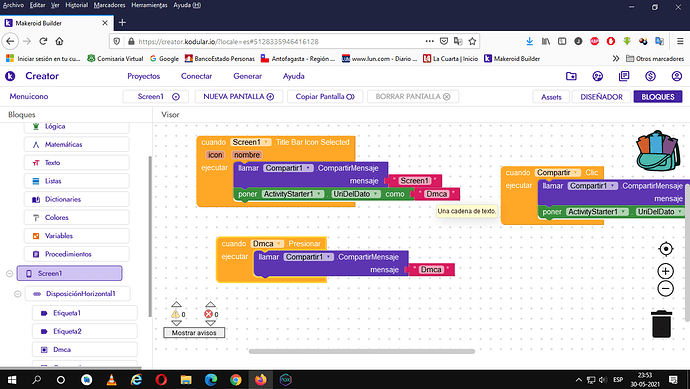The image size is (690, 389).
Task: Open the project folder icon in header
Action: [571, 76]
